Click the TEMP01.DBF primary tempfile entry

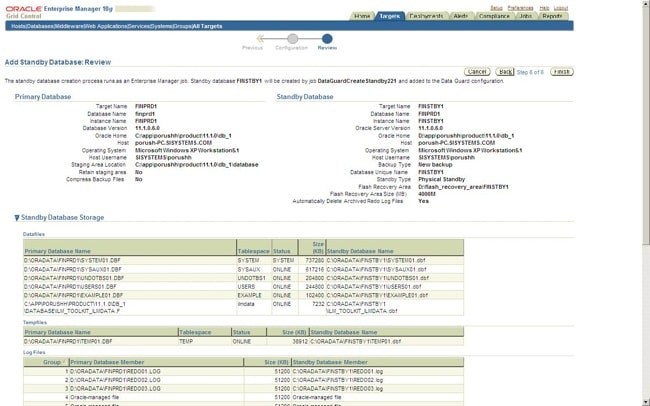[x=68, y=341]
